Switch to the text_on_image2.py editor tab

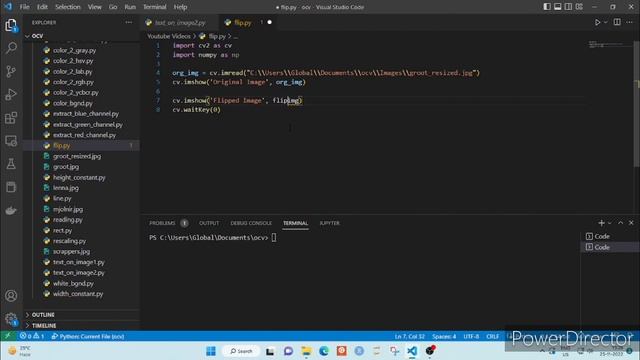(180, 23)
